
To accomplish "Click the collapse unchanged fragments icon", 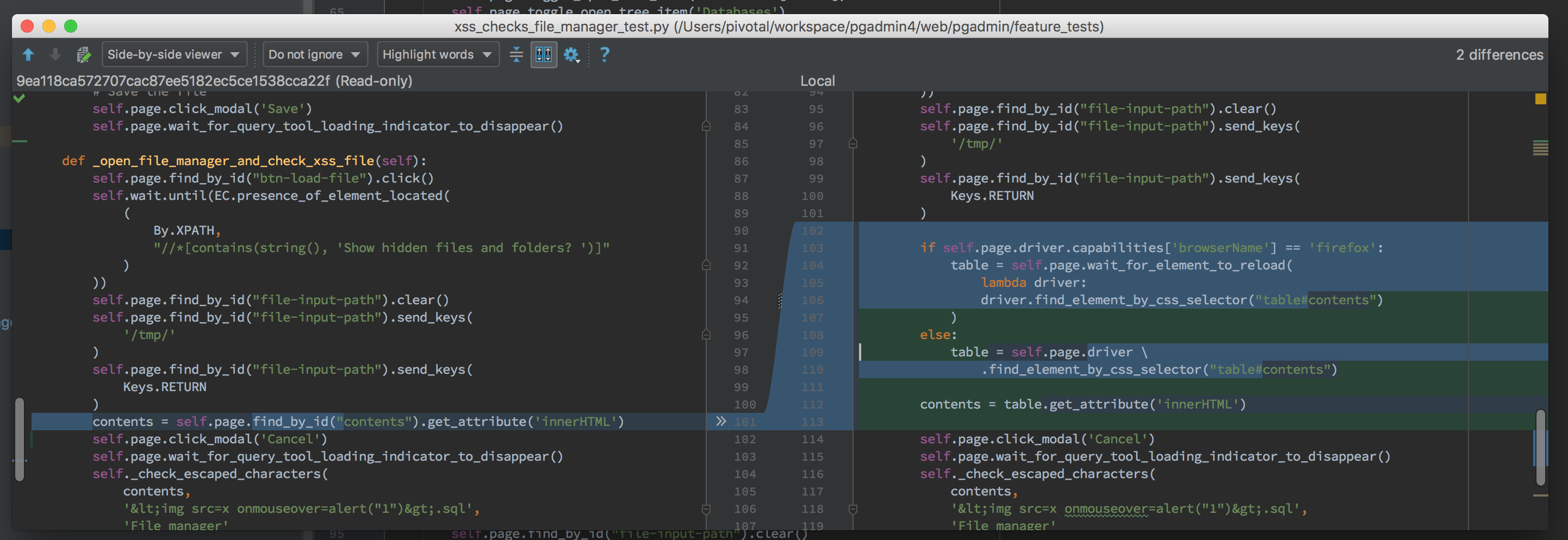I will click(516, 55).
